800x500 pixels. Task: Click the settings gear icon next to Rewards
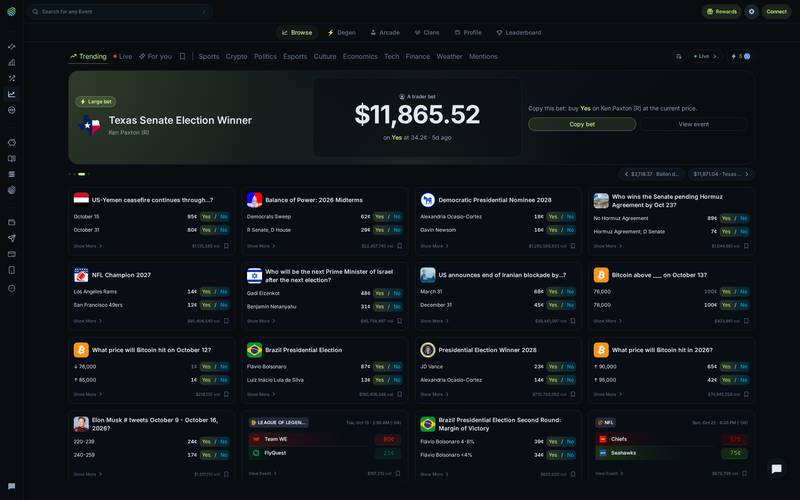751,11
